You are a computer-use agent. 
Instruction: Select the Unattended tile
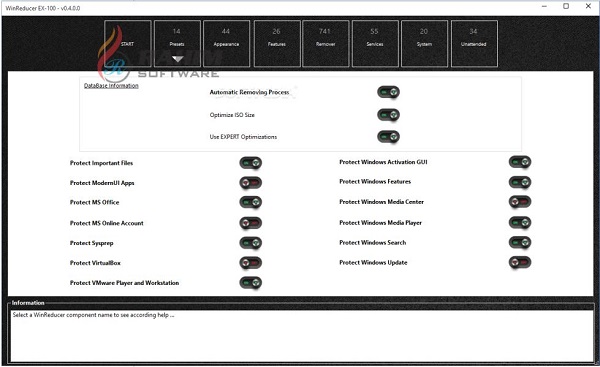(474, 44)
